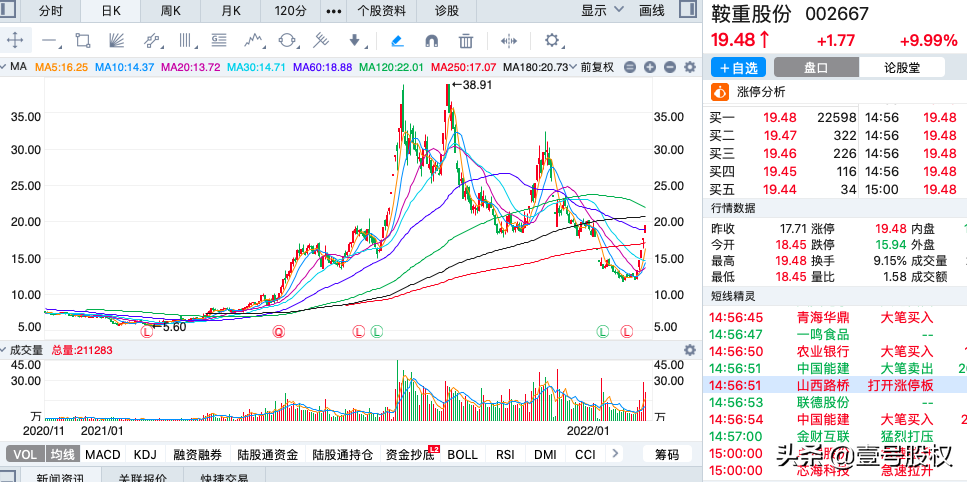967x482 pixels.
Task: Toggle the VOL indicator button
Action: [x=25, y=455]
